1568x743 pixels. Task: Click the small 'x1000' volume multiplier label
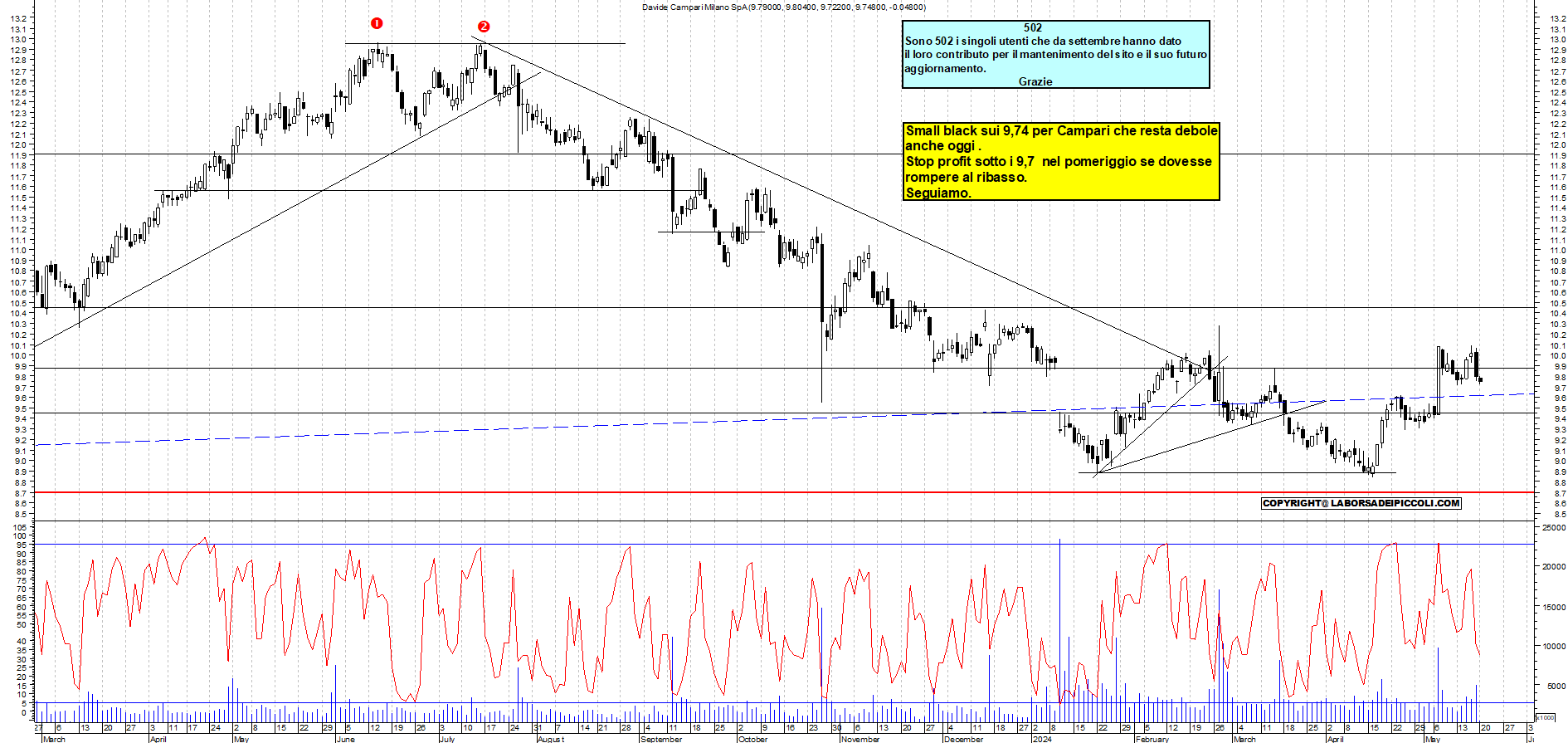pyautogui.click(x=1546, y=717)
